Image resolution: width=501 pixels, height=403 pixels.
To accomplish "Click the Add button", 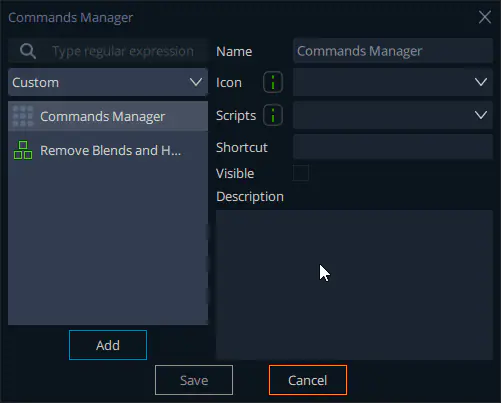I will [108, 345].
